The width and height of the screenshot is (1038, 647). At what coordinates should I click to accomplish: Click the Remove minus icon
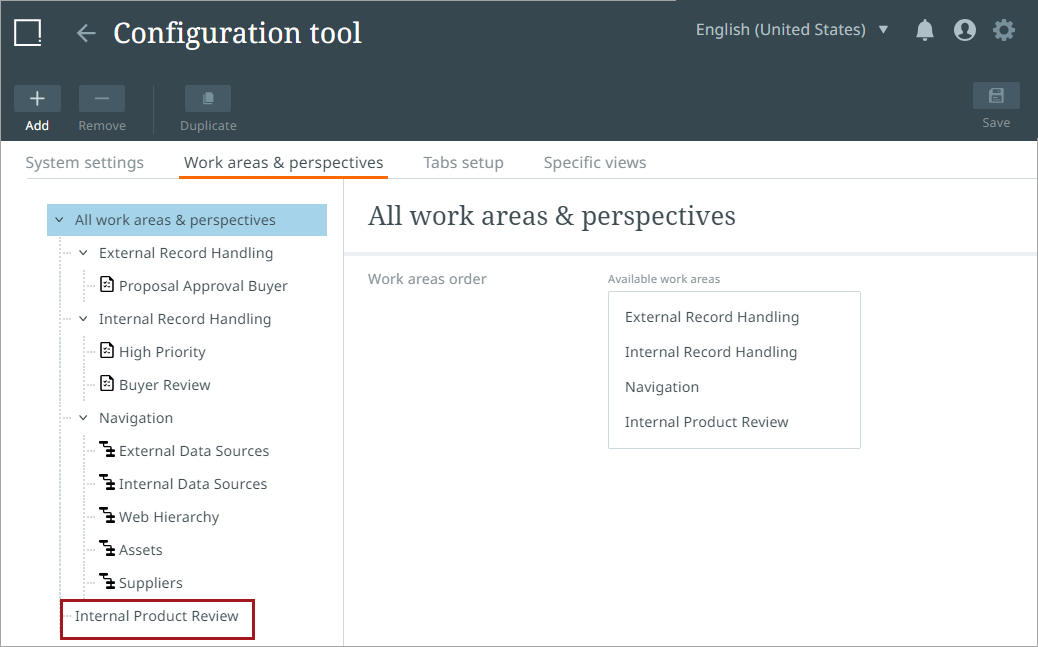pos(102,98)
